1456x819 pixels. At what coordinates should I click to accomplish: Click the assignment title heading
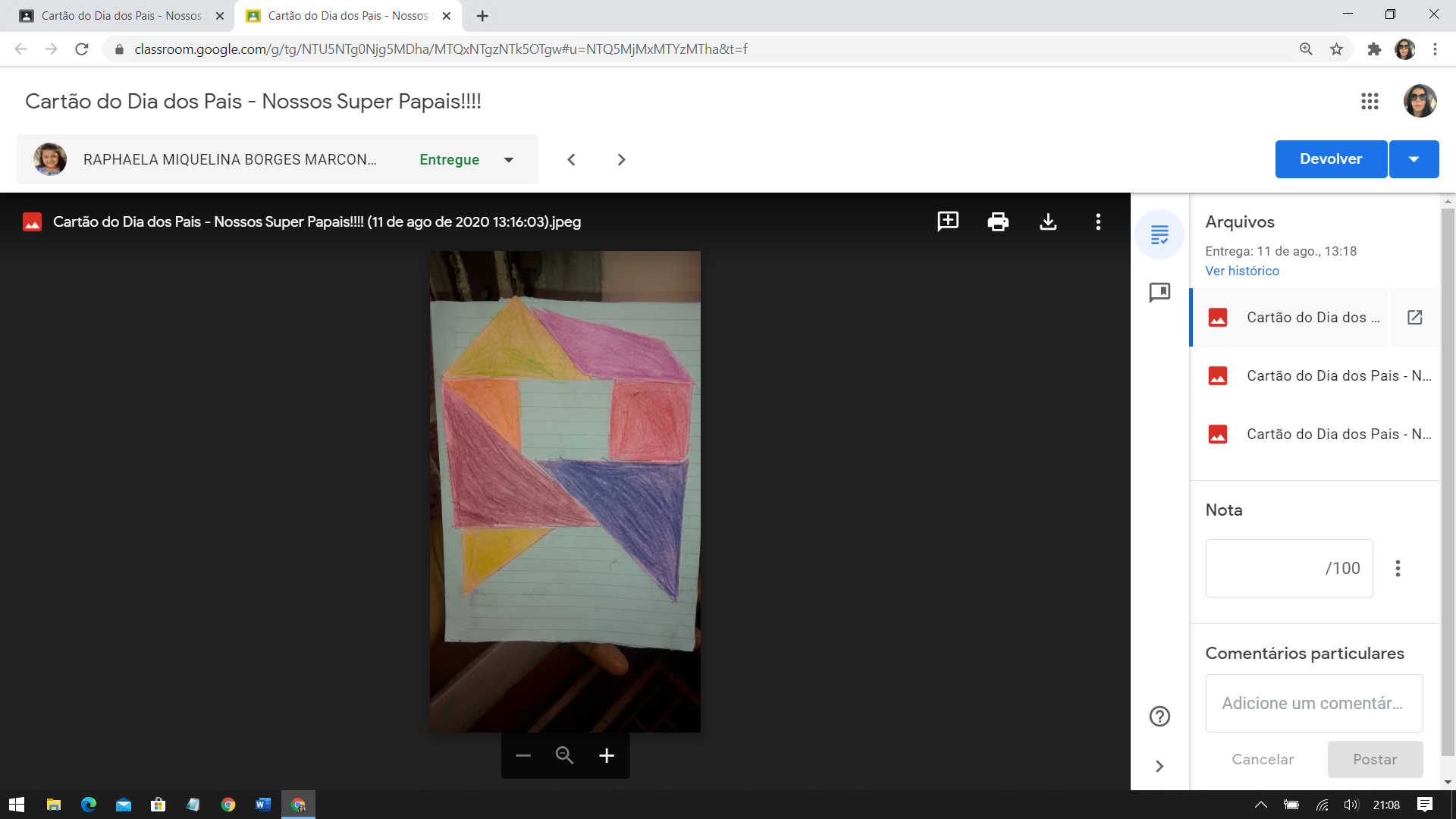pos(253,102)
